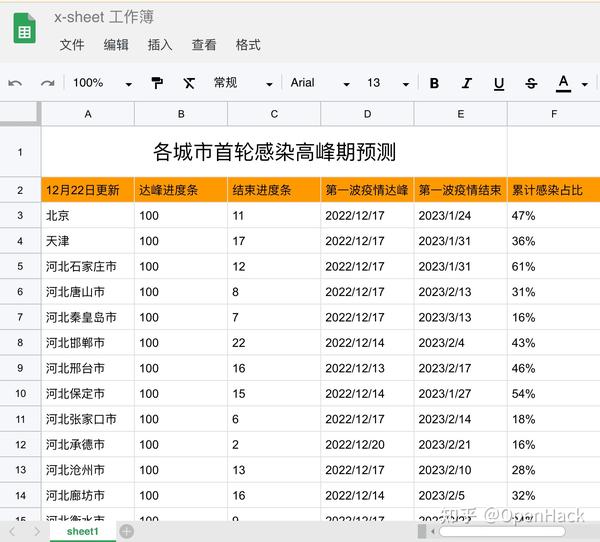Select the 2023/1/24 end date cell
Screen dimensions: 600x542
461,215
